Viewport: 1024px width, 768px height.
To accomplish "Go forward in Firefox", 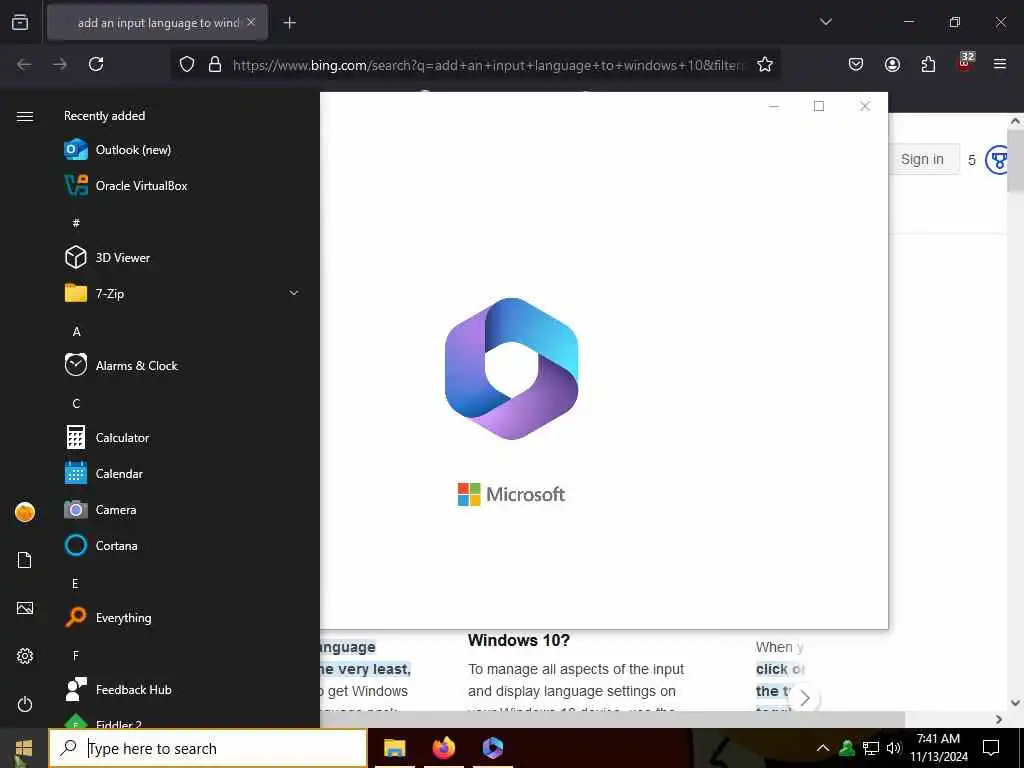I will (60, 64).
